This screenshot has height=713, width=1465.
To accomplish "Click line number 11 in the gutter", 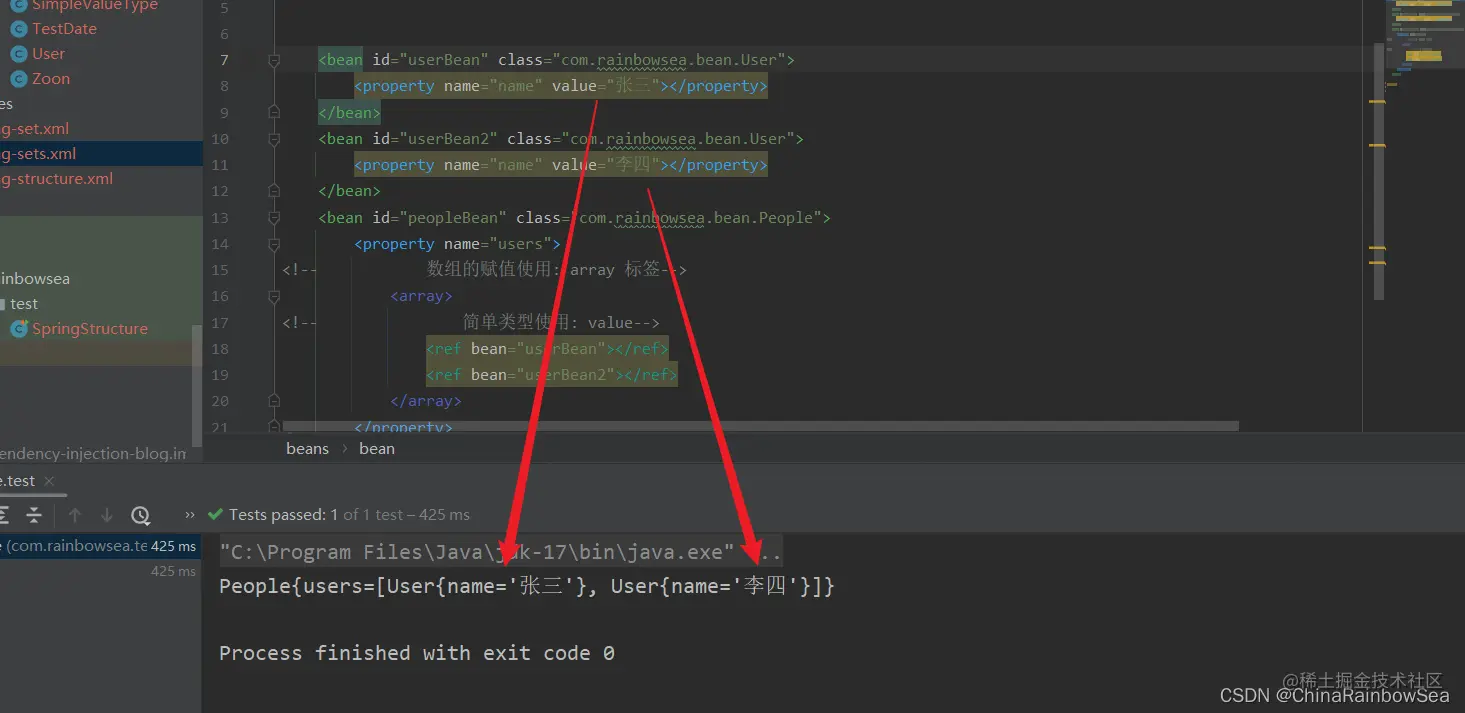I will pyautogui.click(x=220, y=165).
